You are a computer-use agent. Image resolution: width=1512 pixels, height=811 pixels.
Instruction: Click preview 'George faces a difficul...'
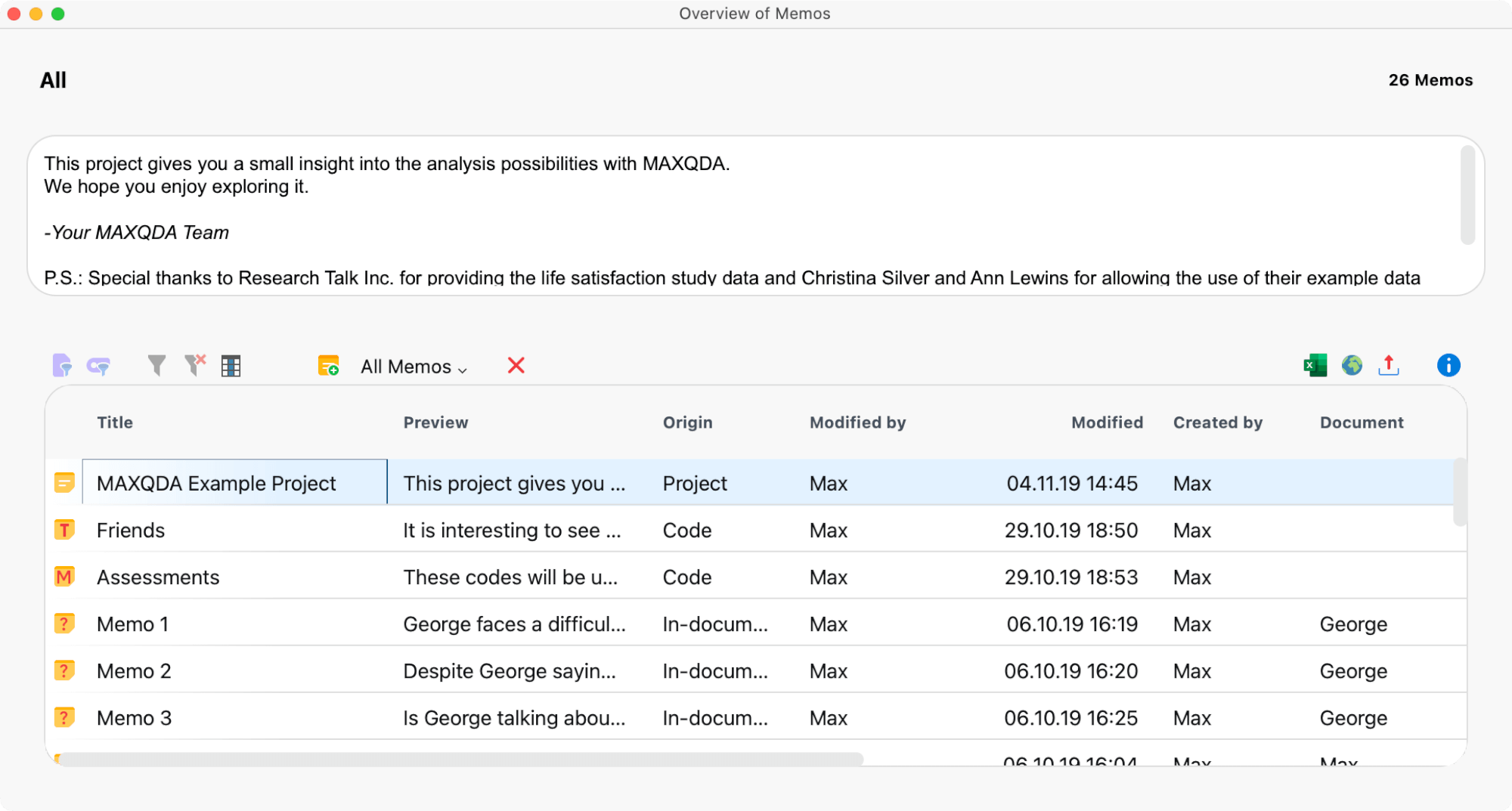514,624
